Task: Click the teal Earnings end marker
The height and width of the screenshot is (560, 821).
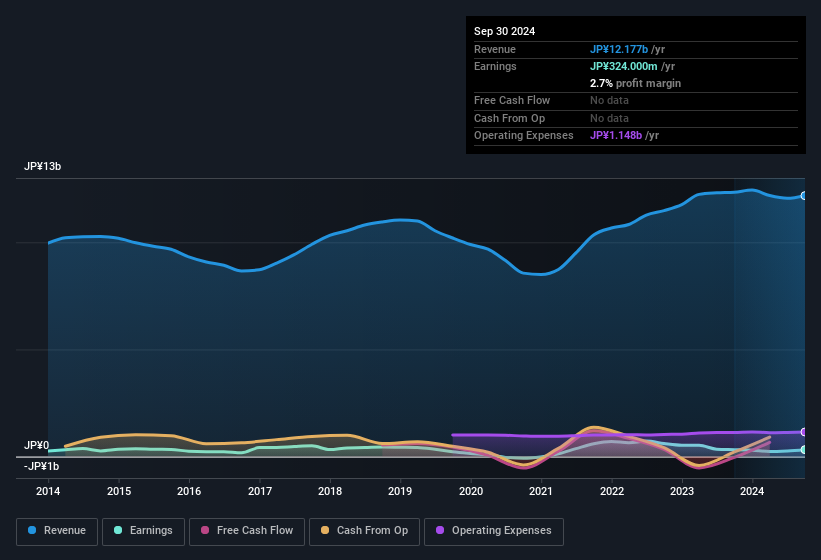Action: pos(804,450)
